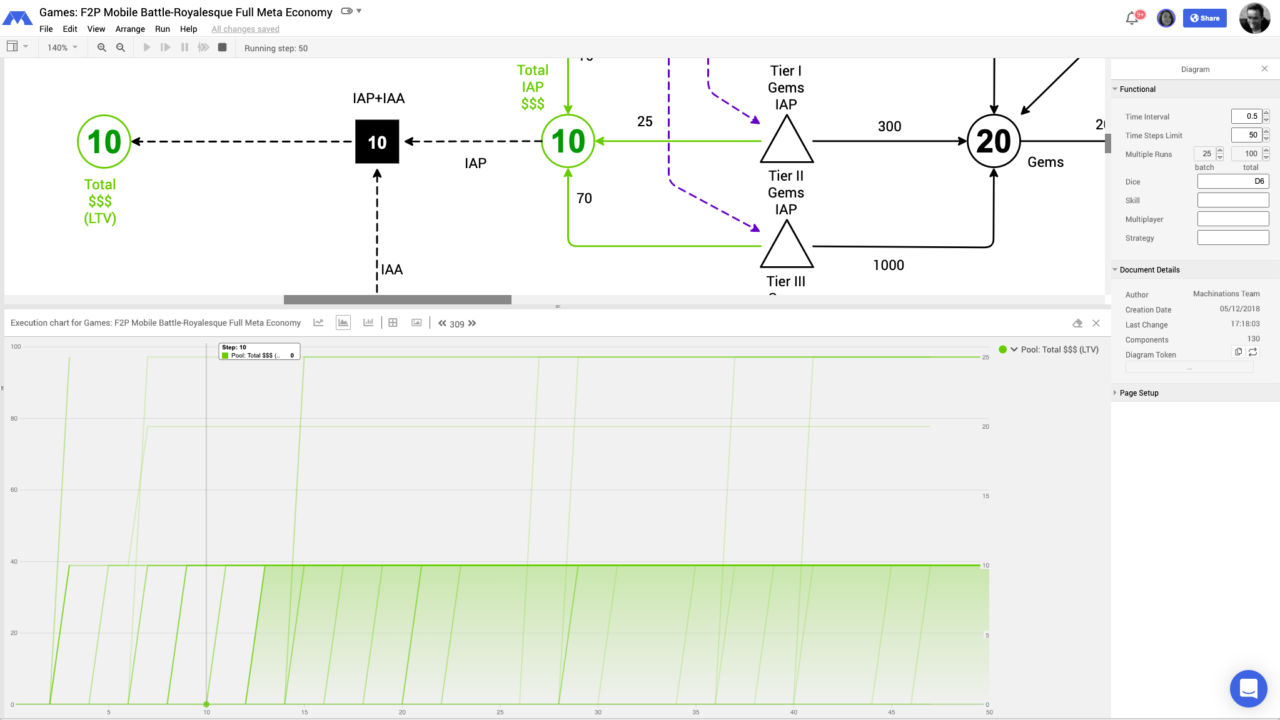The width and height of the screenshot is (1280, 720).
Task: Click the Share button
Action: click(x=1205, y=18)
